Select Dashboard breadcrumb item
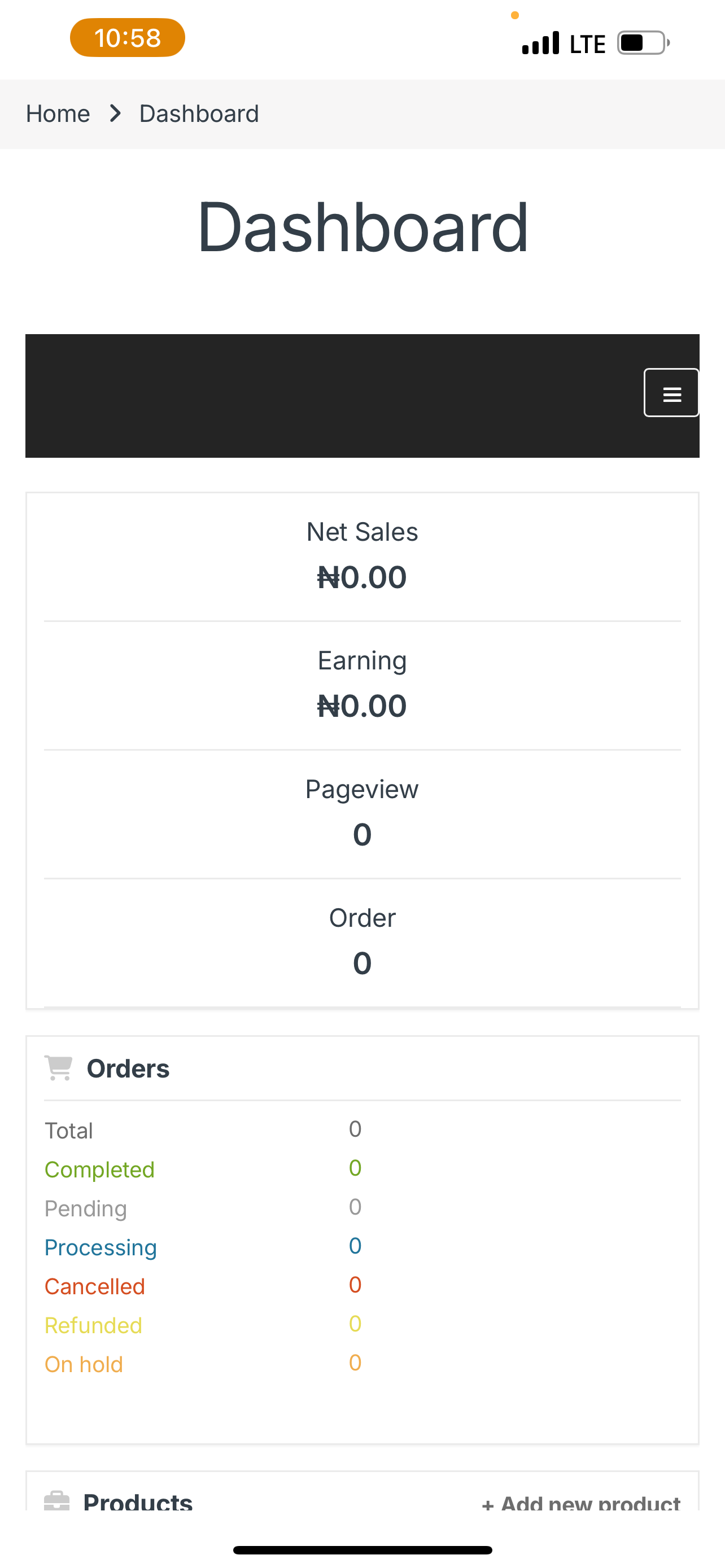The width and height of the screenshot is (725, 1568). point(199,114)
